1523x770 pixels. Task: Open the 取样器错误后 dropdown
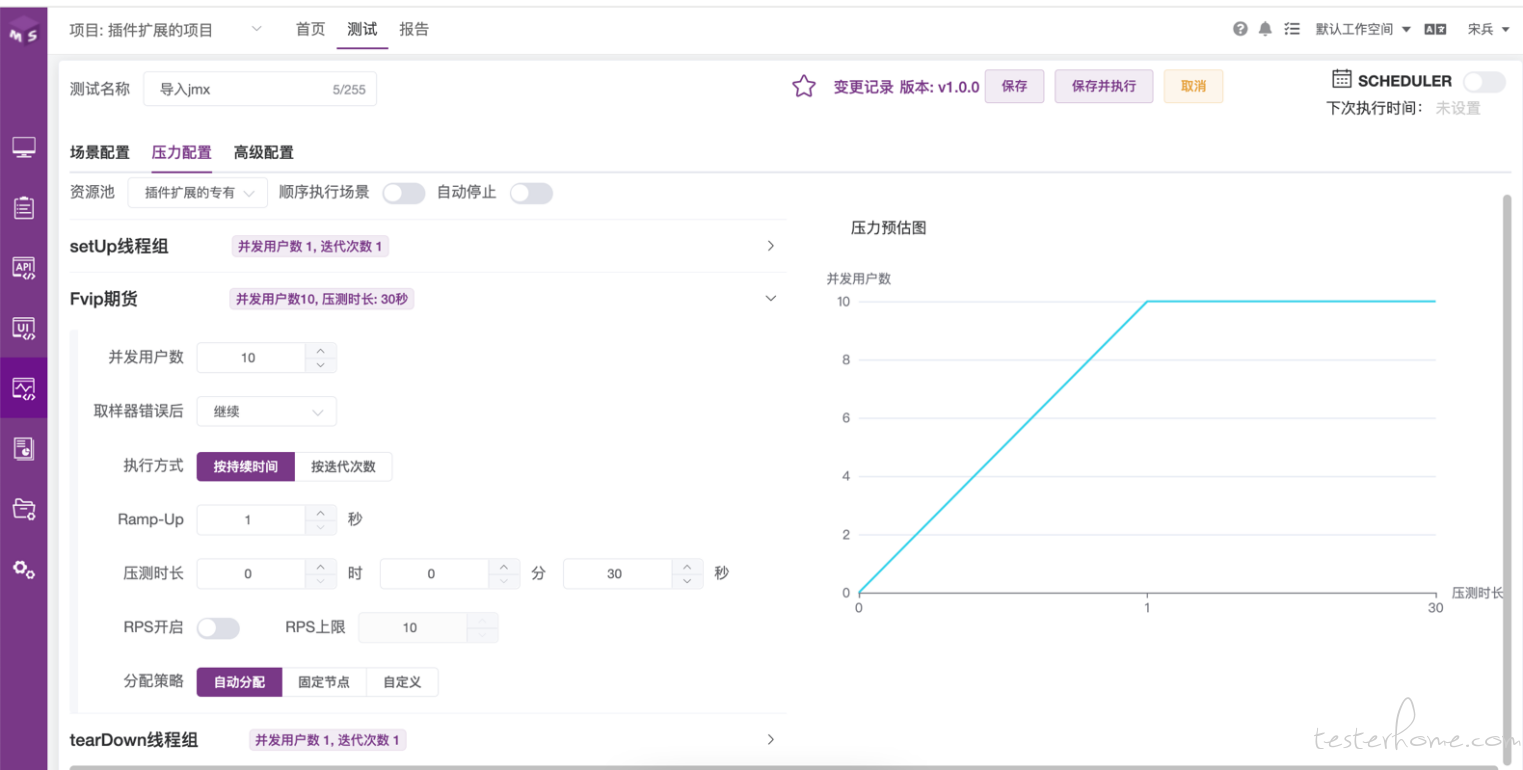(x=267, y=411)
